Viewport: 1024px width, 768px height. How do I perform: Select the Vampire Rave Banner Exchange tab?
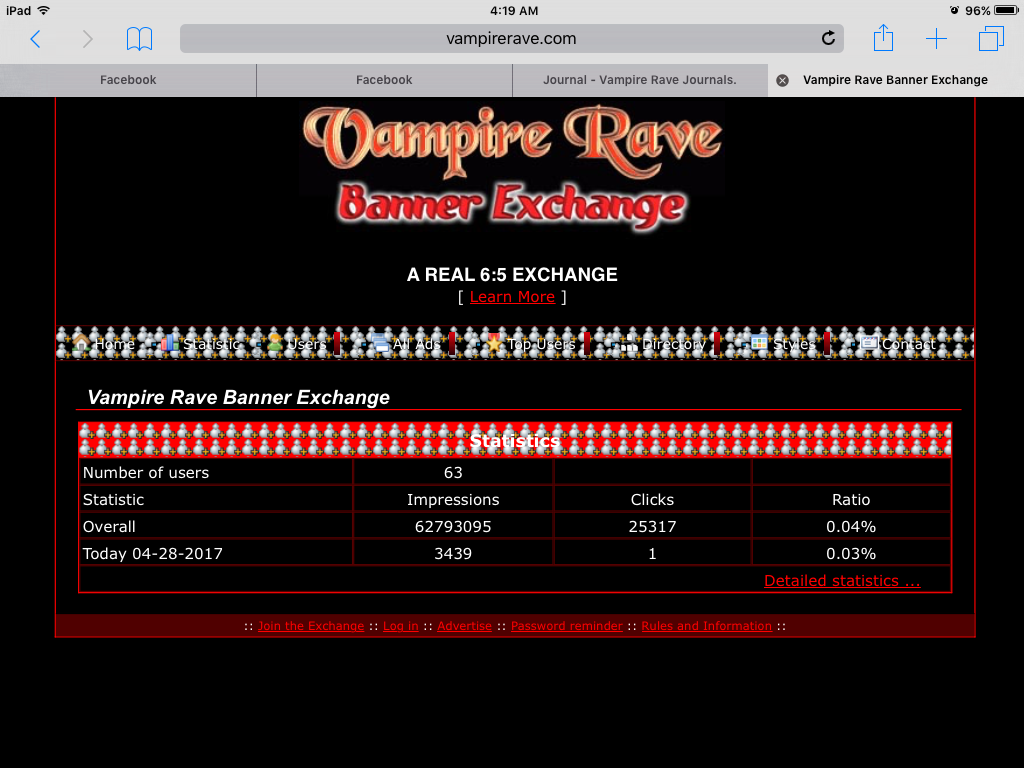point(895,80)
